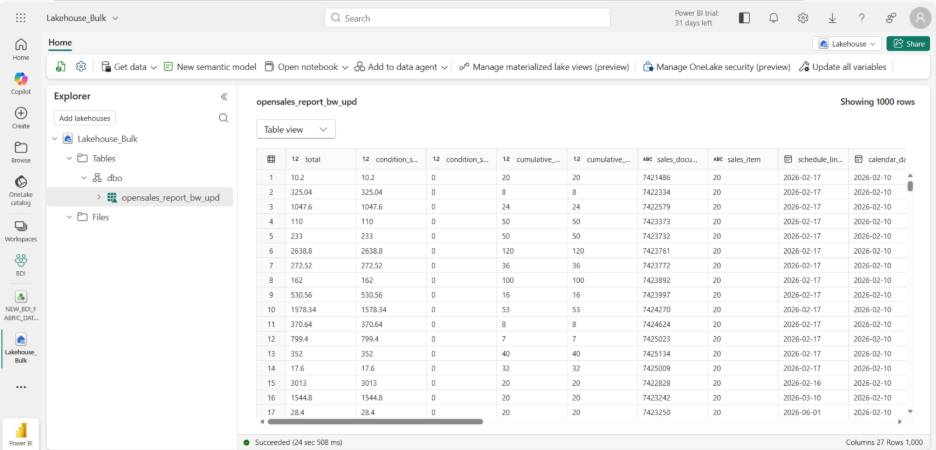Click the download icon in header

(x=832, y=18)
